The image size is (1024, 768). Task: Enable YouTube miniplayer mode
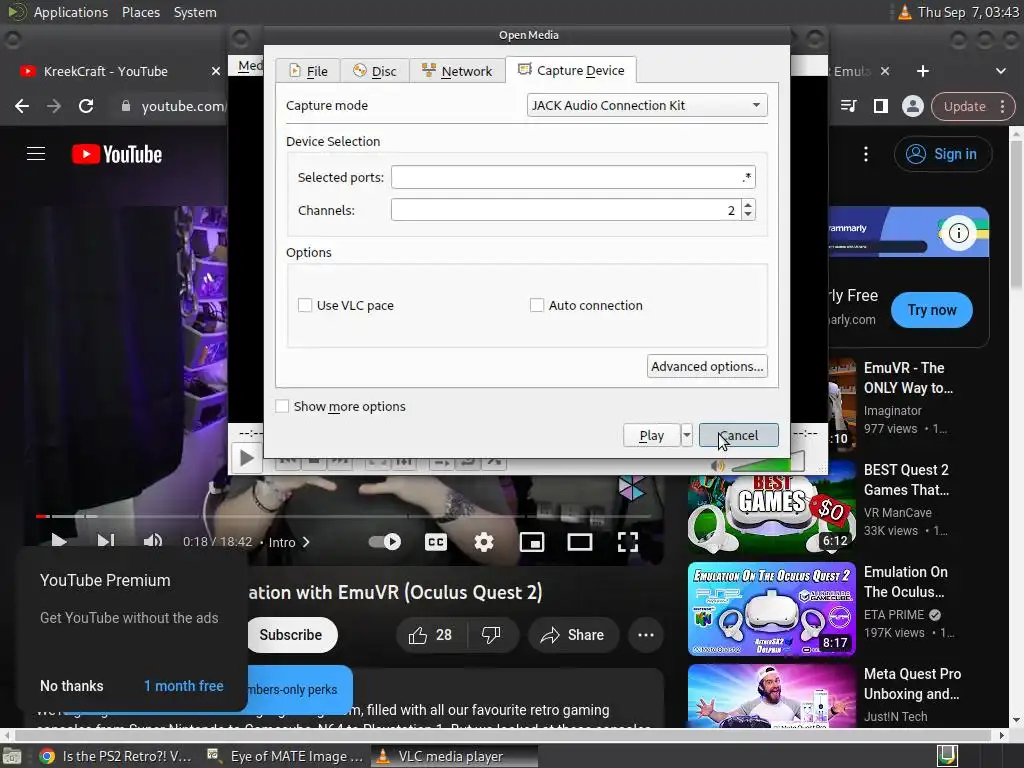coord(532,542)
